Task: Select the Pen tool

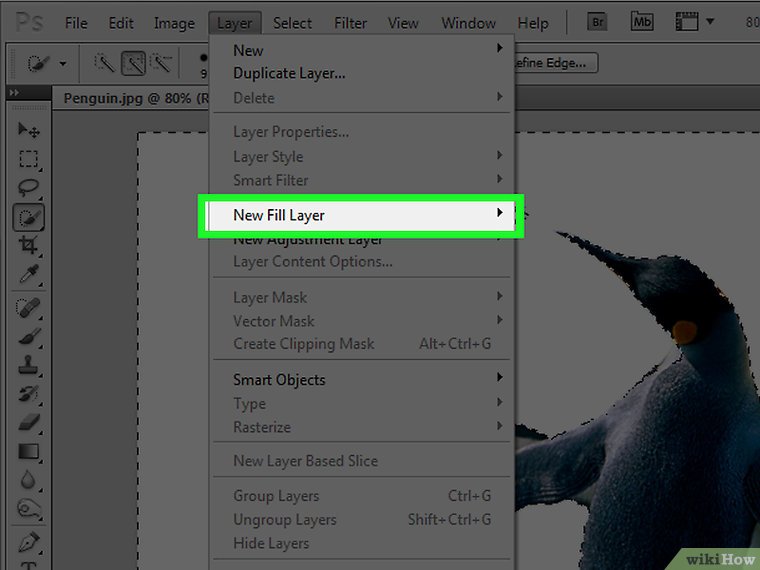Action: [29, 542]
